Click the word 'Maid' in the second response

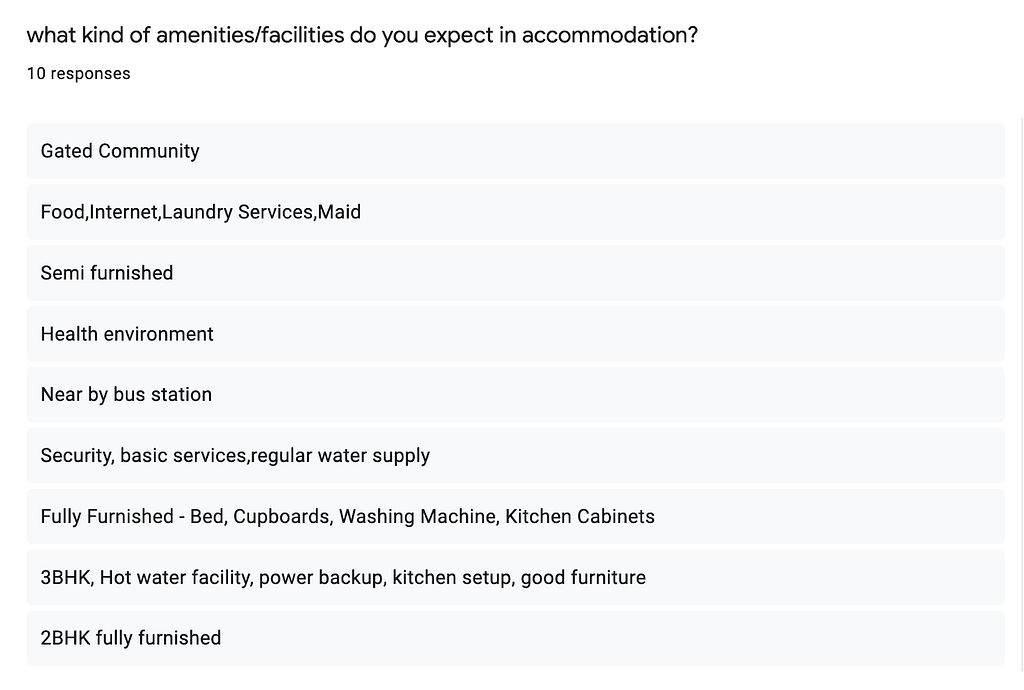[x=339, y=212]
